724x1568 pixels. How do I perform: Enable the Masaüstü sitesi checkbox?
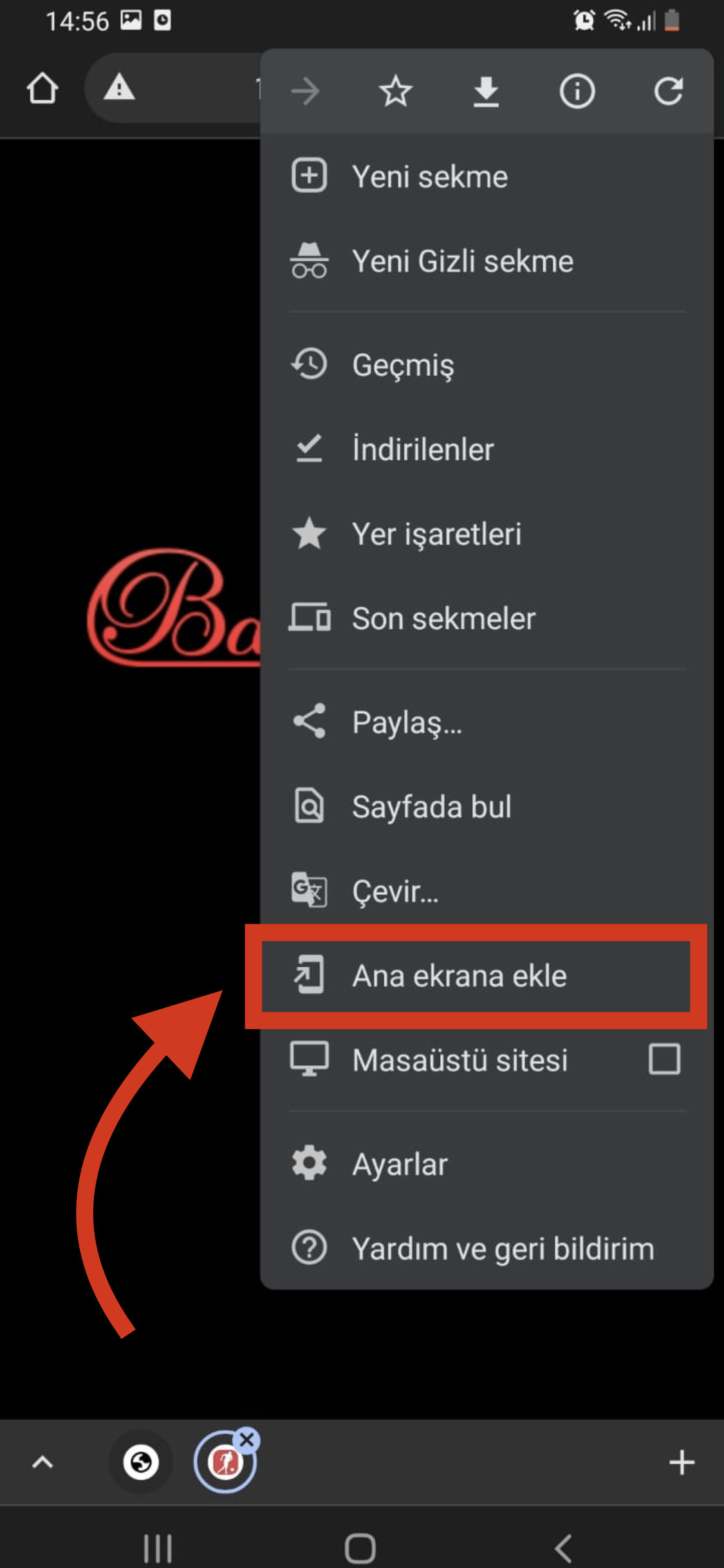click(664, 1059)
